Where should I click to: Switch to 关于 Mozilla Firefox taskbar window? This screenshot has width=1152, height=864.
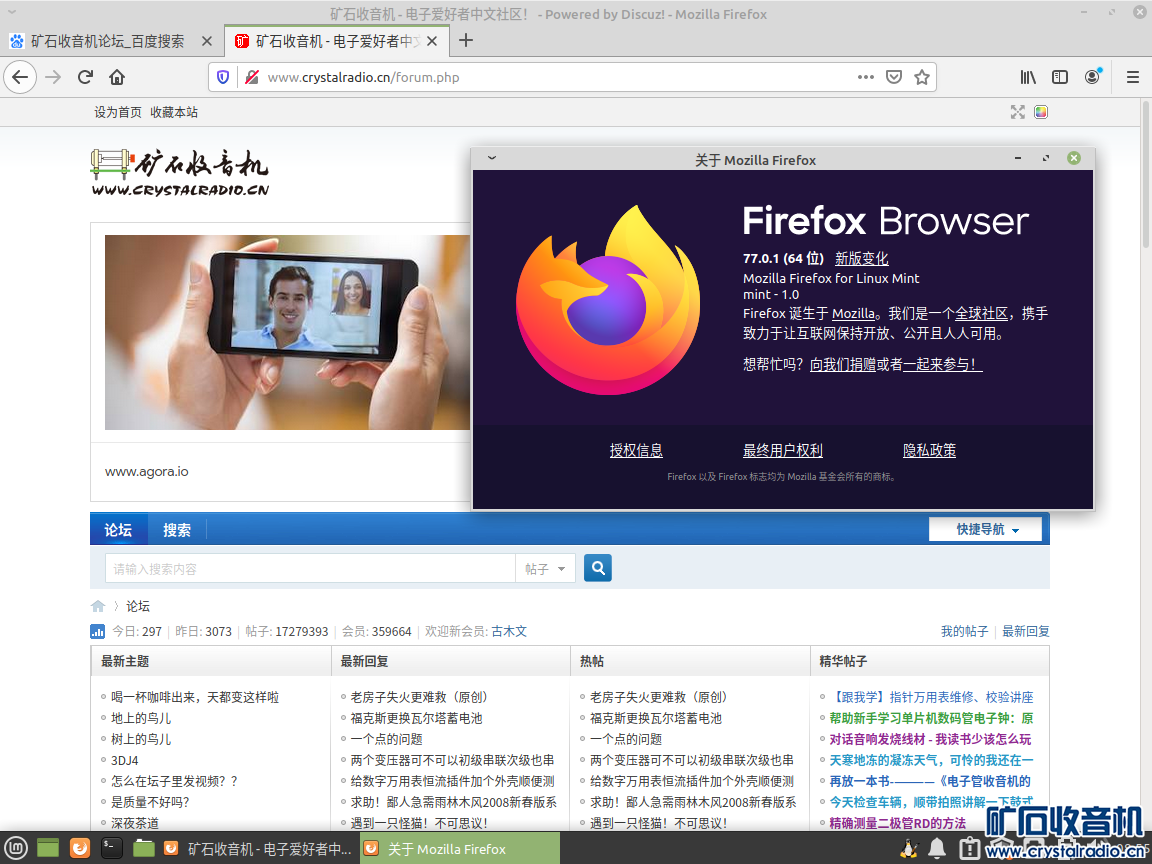tap(459, 849)
